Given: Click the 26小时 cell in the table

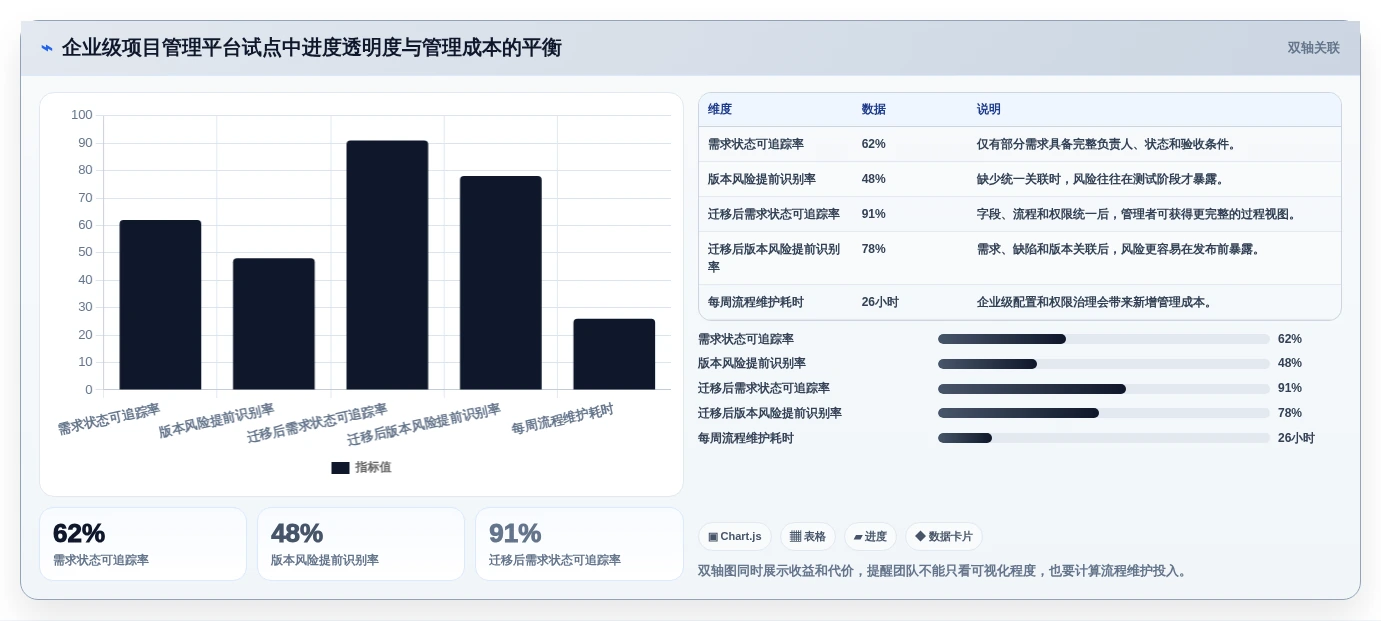Looking at the screenshot, I should (880, 302).
